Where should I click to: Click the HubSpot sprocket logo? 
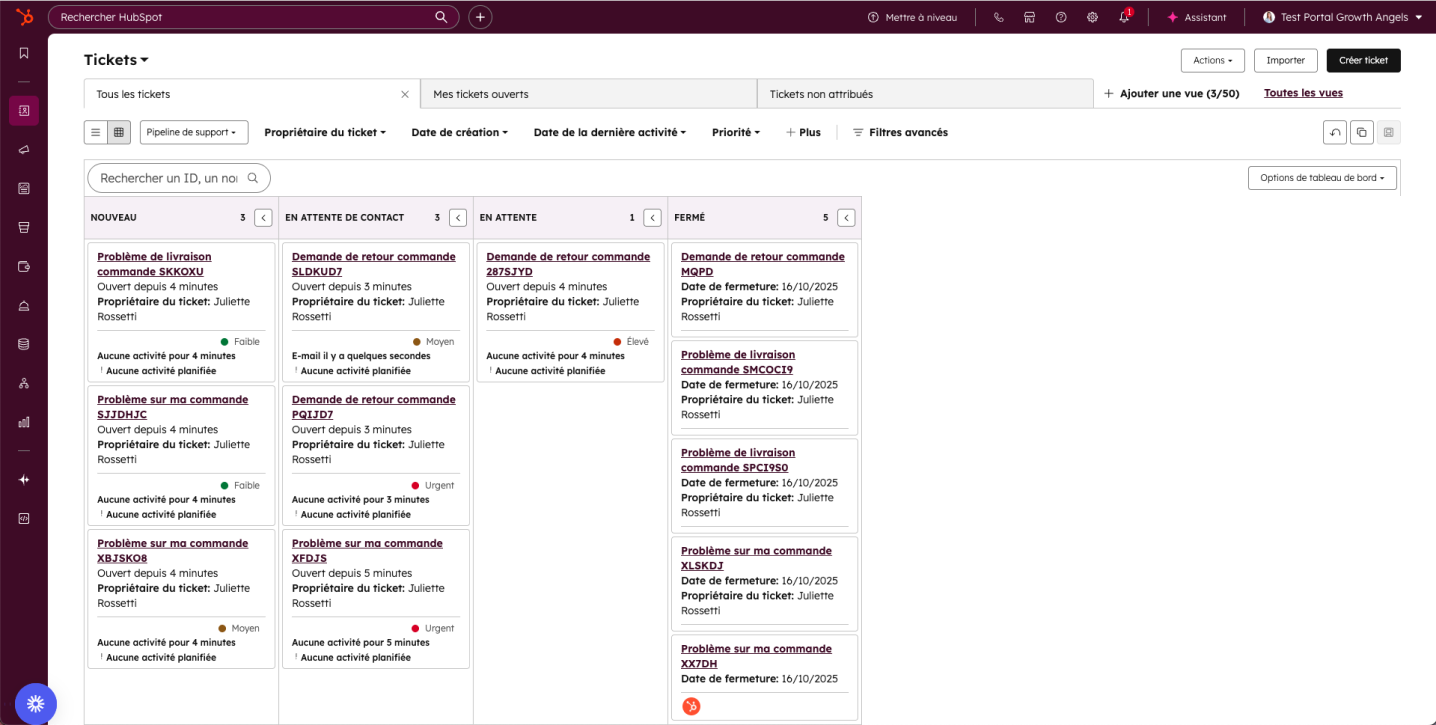click(23, 16)
